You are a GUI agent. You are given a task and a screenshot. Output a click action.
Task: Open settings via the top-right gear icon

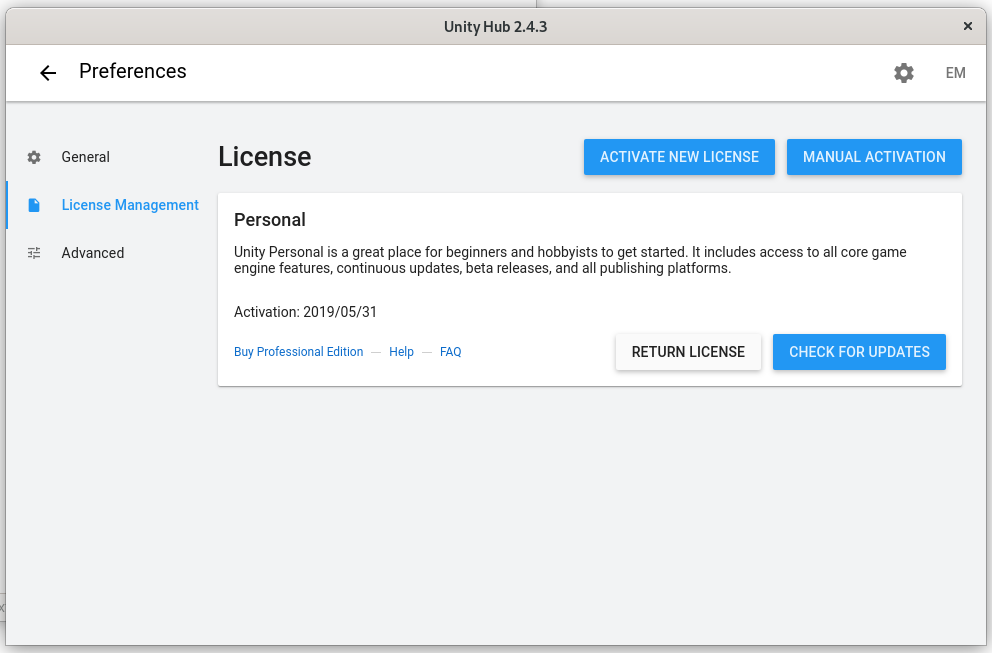(903, 73)
